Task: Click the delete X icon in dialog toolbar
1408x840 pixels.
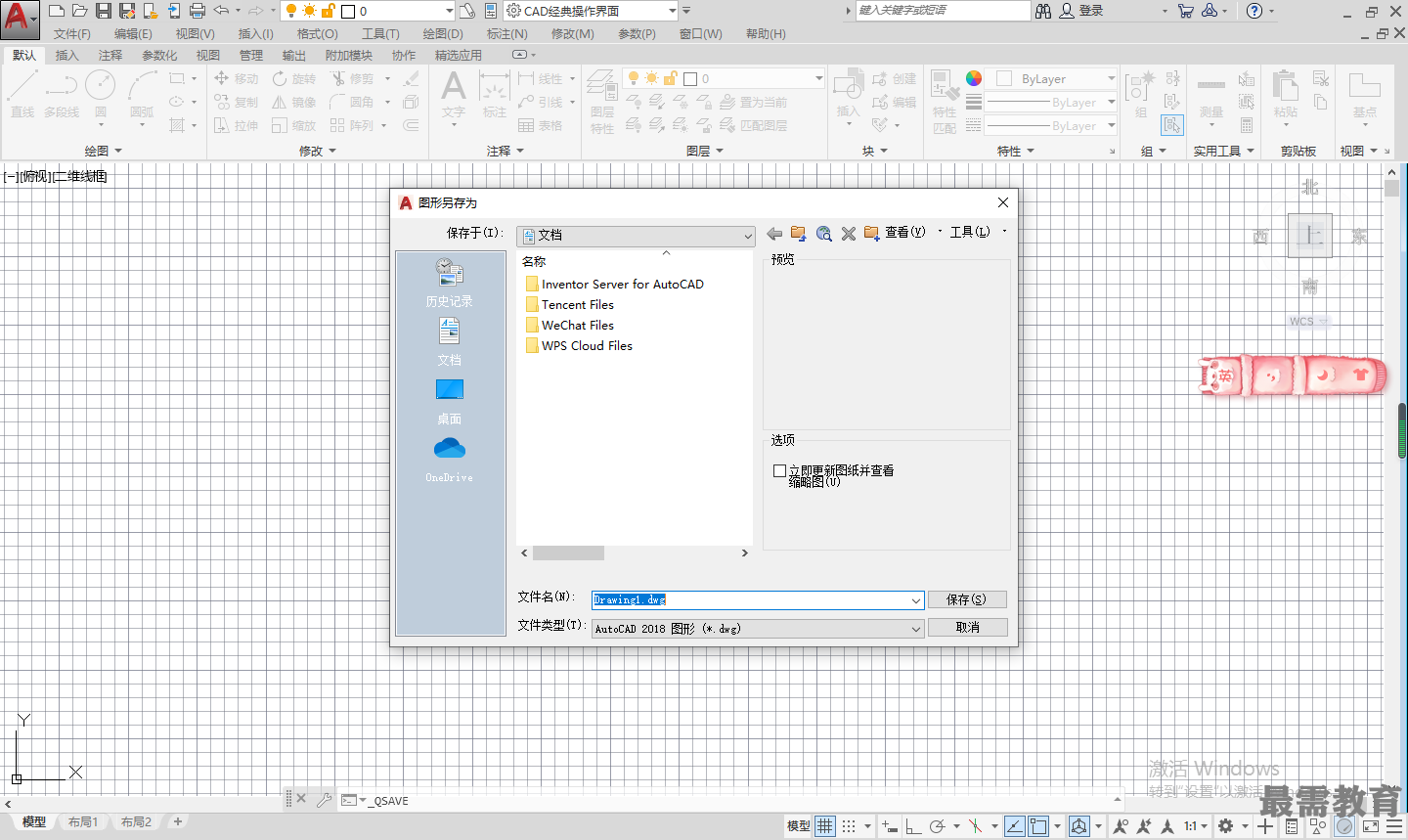Action: pyautogui.click(x=849, y=234)
